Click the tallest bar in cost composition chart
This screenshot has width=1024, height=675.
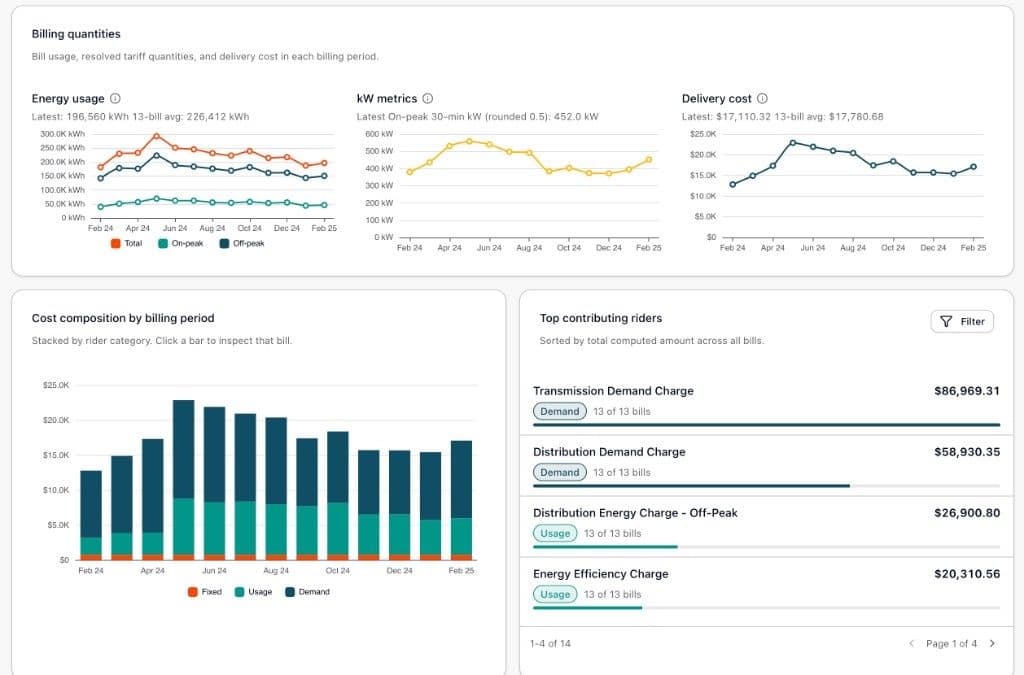[x=184, y=480]
